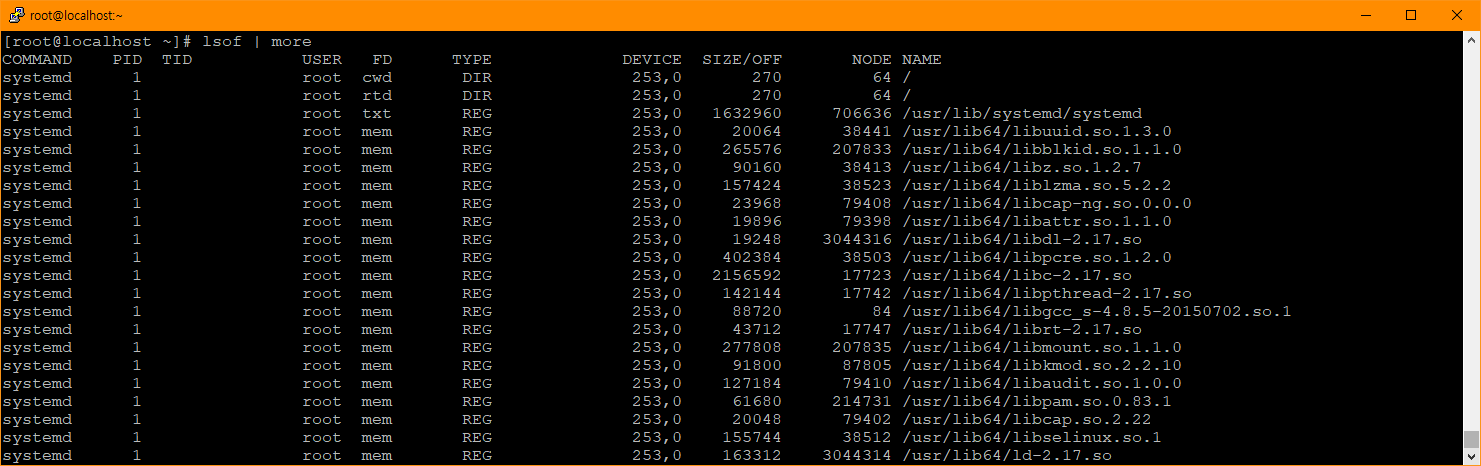Viewport: 1481px width, 466px height.
Task: Click size value 2156592
Action: (x=747, y=275)
